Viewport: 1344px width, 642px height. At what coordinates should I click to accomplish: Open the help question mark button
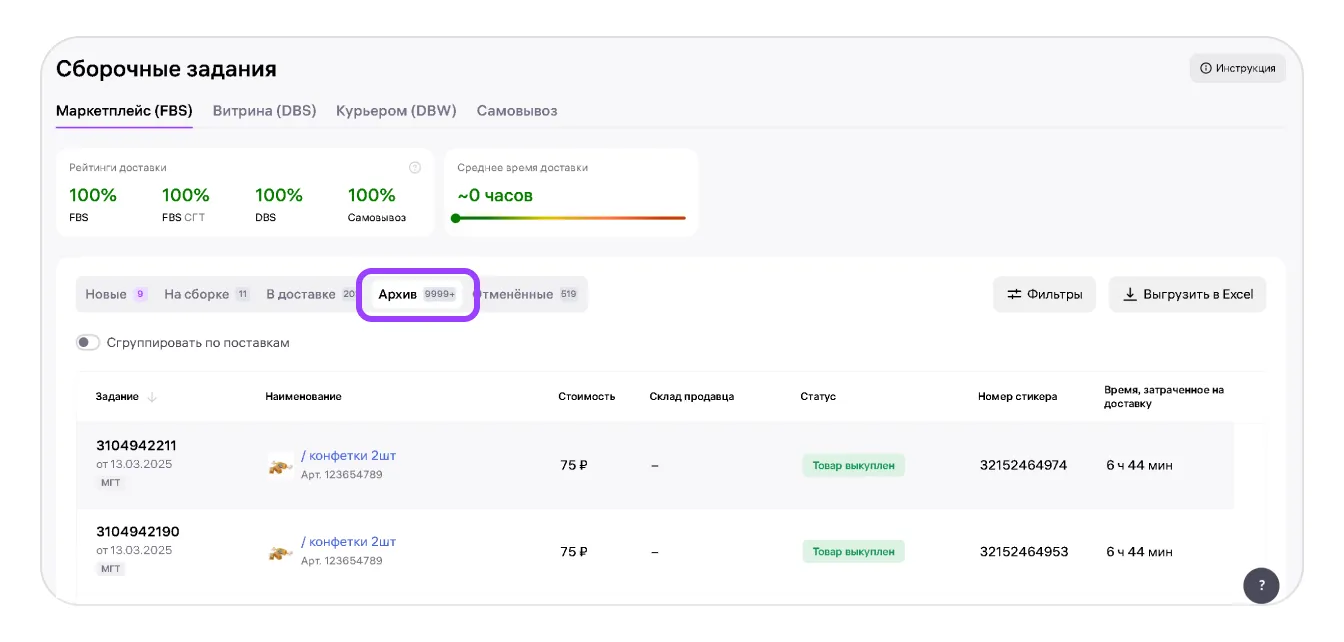pos(1261,585)
